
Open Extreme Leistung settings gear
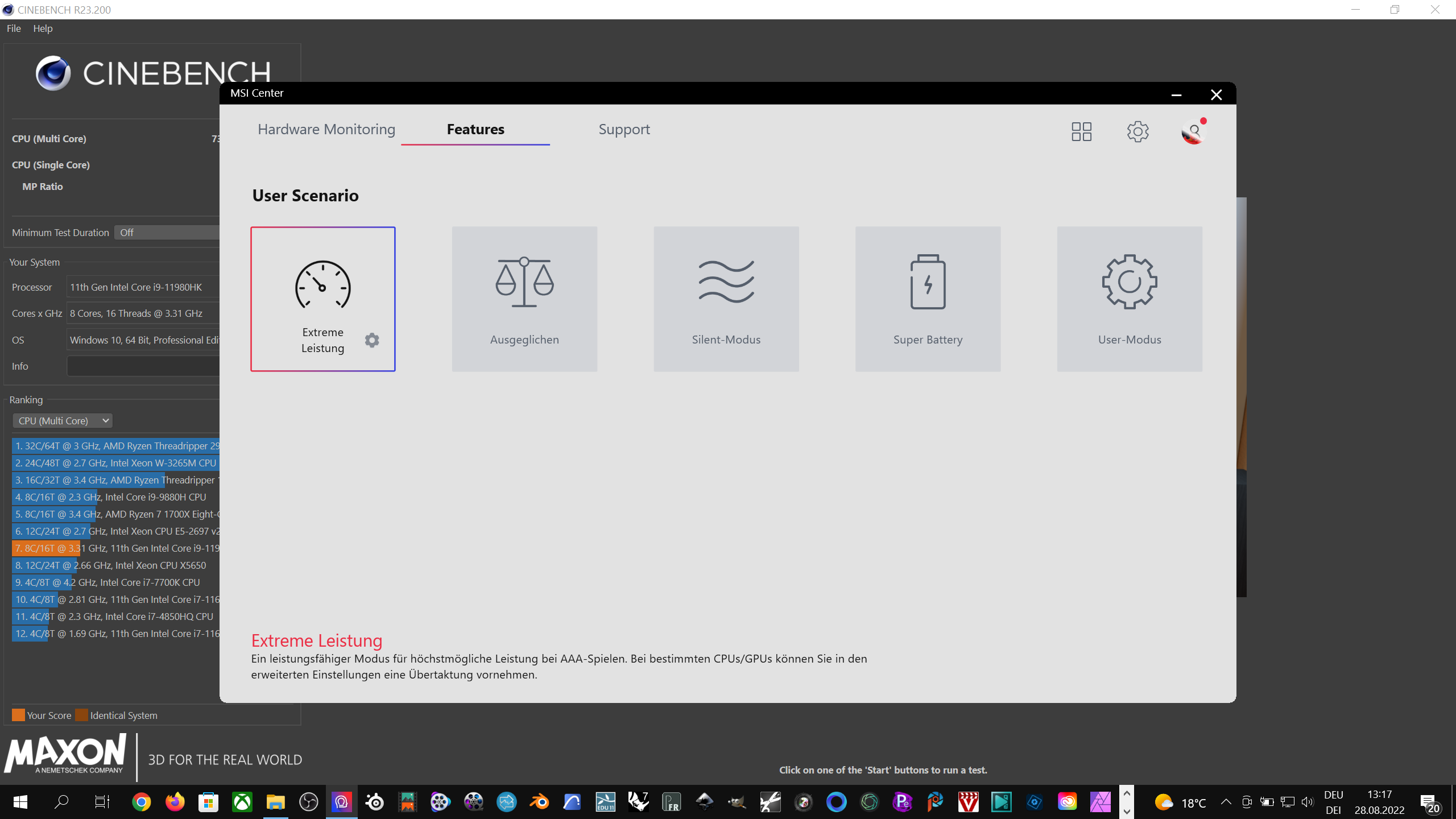(x=372, y=340)
